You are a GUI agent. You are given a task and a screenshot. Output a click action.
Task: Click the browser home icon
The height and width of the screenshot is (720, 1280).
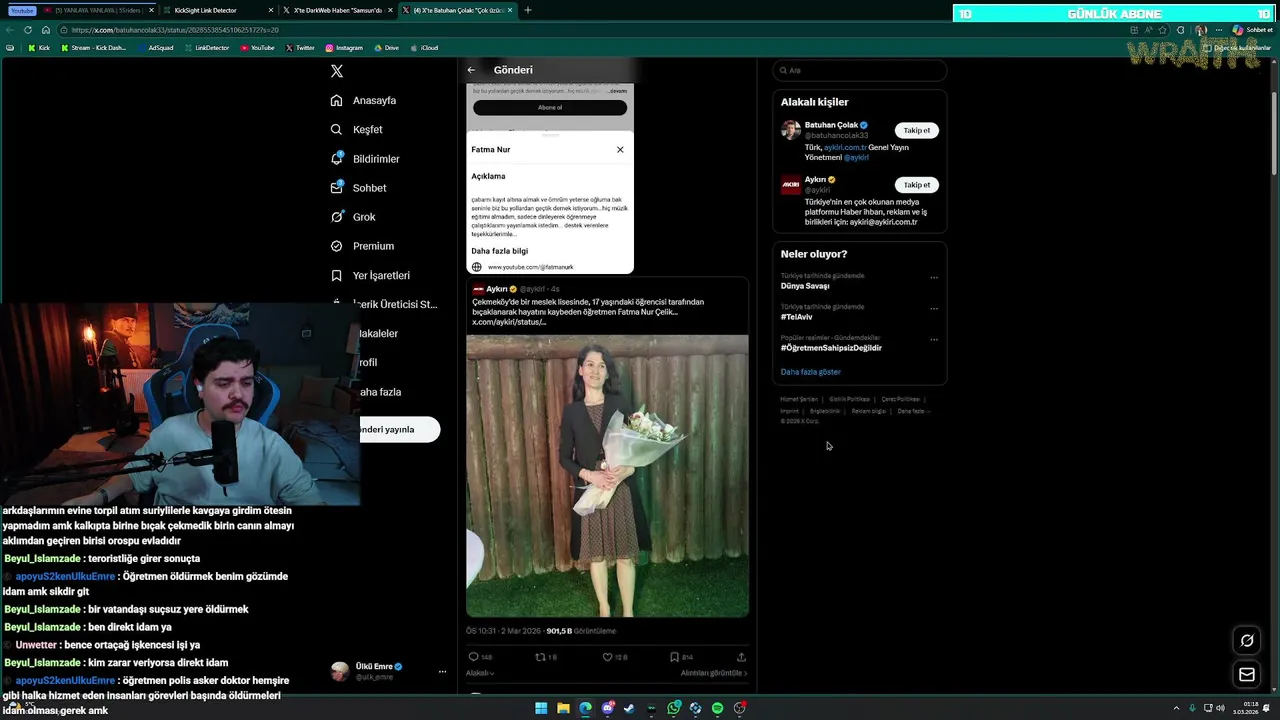click(46, 30)
